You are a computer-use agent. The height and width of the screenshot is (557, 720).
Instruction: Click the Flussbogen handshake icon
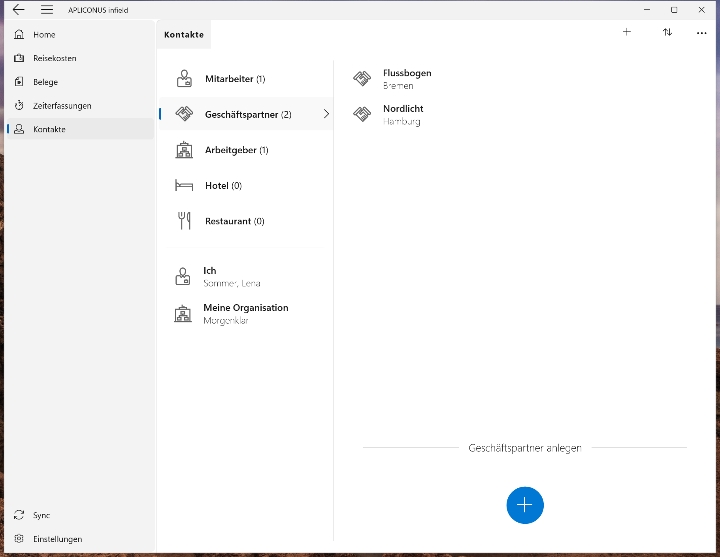coord(362,79)
